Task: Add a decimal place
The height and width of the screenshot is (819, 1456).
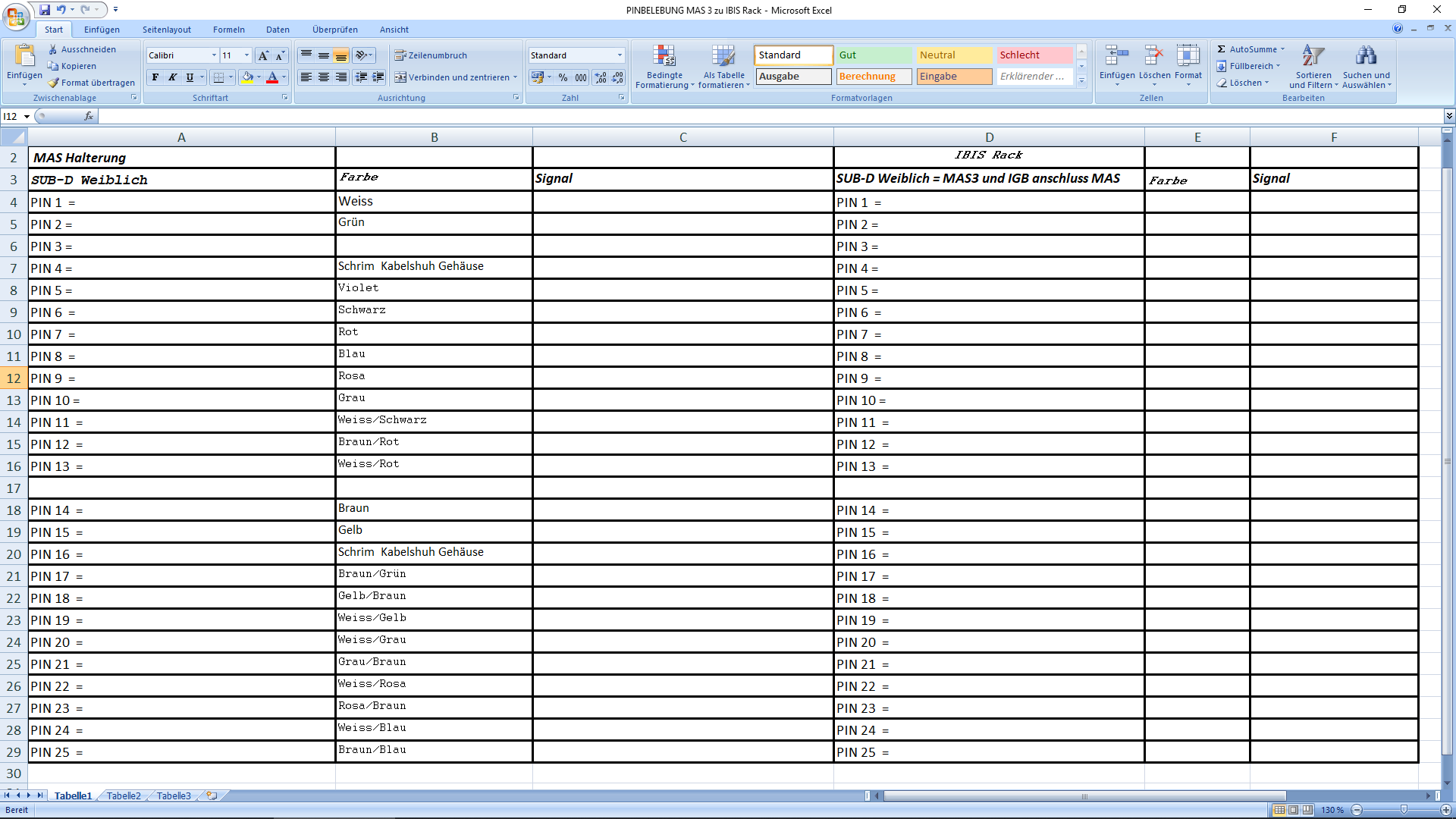Action: pos(601,77)
